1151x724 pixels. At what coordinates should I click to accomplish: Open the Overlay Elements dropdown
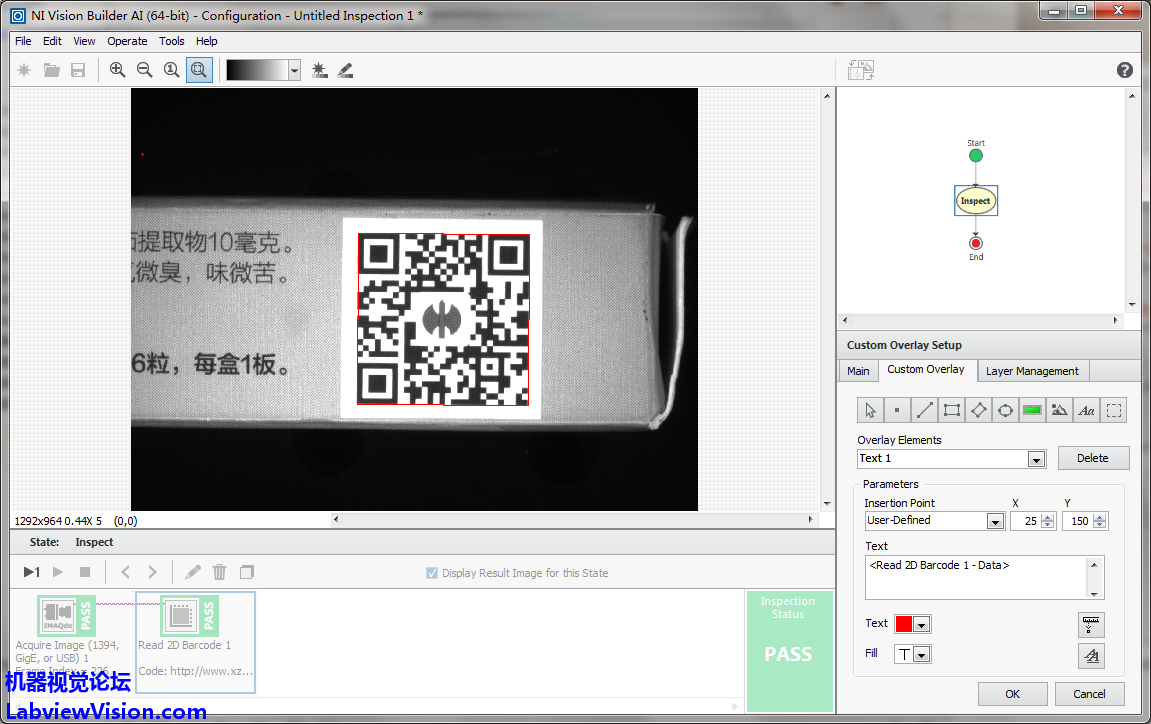coord(1037,460)
